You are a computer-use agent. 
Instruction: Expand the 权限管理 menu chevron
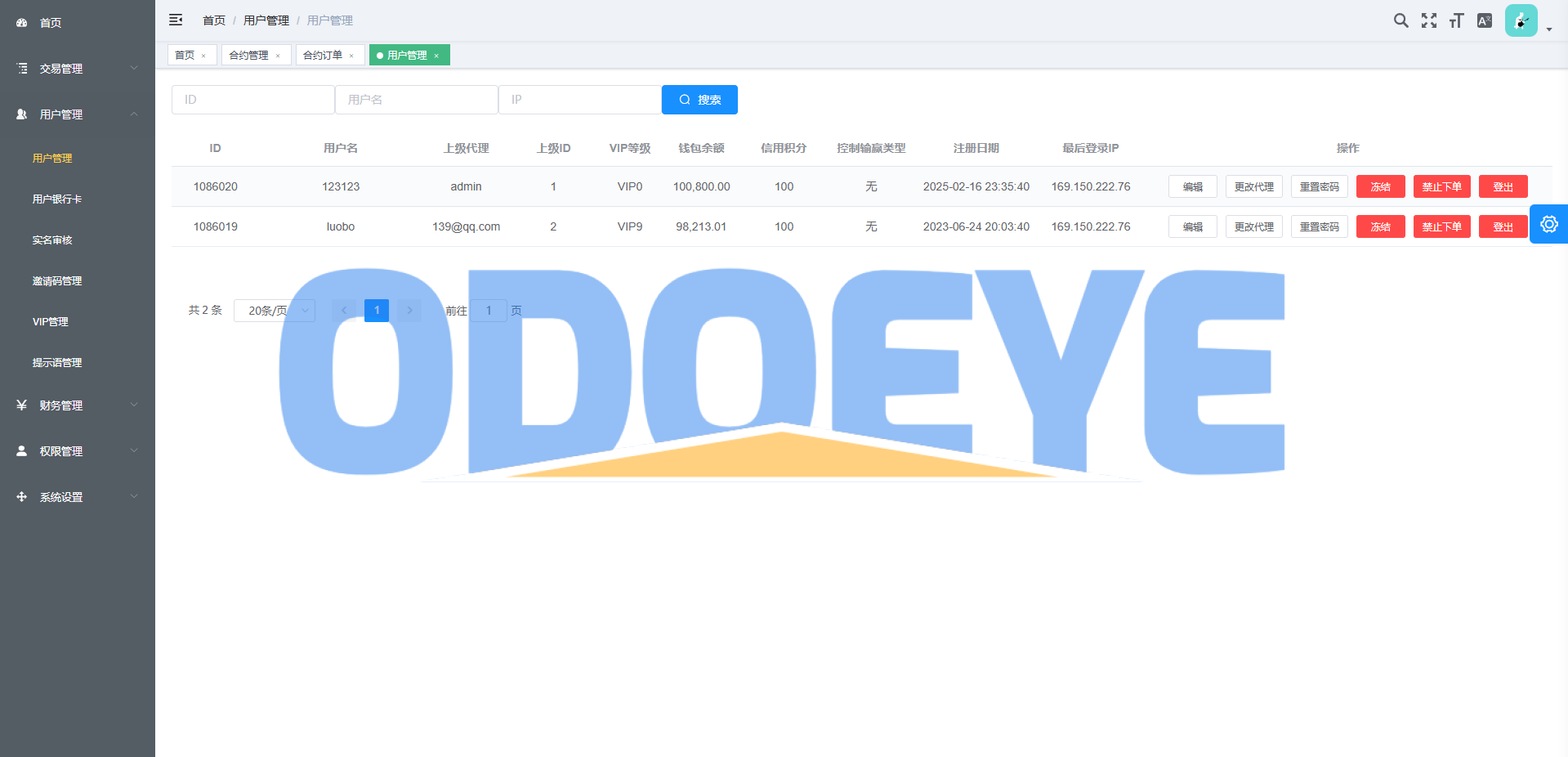coord(134,450)
